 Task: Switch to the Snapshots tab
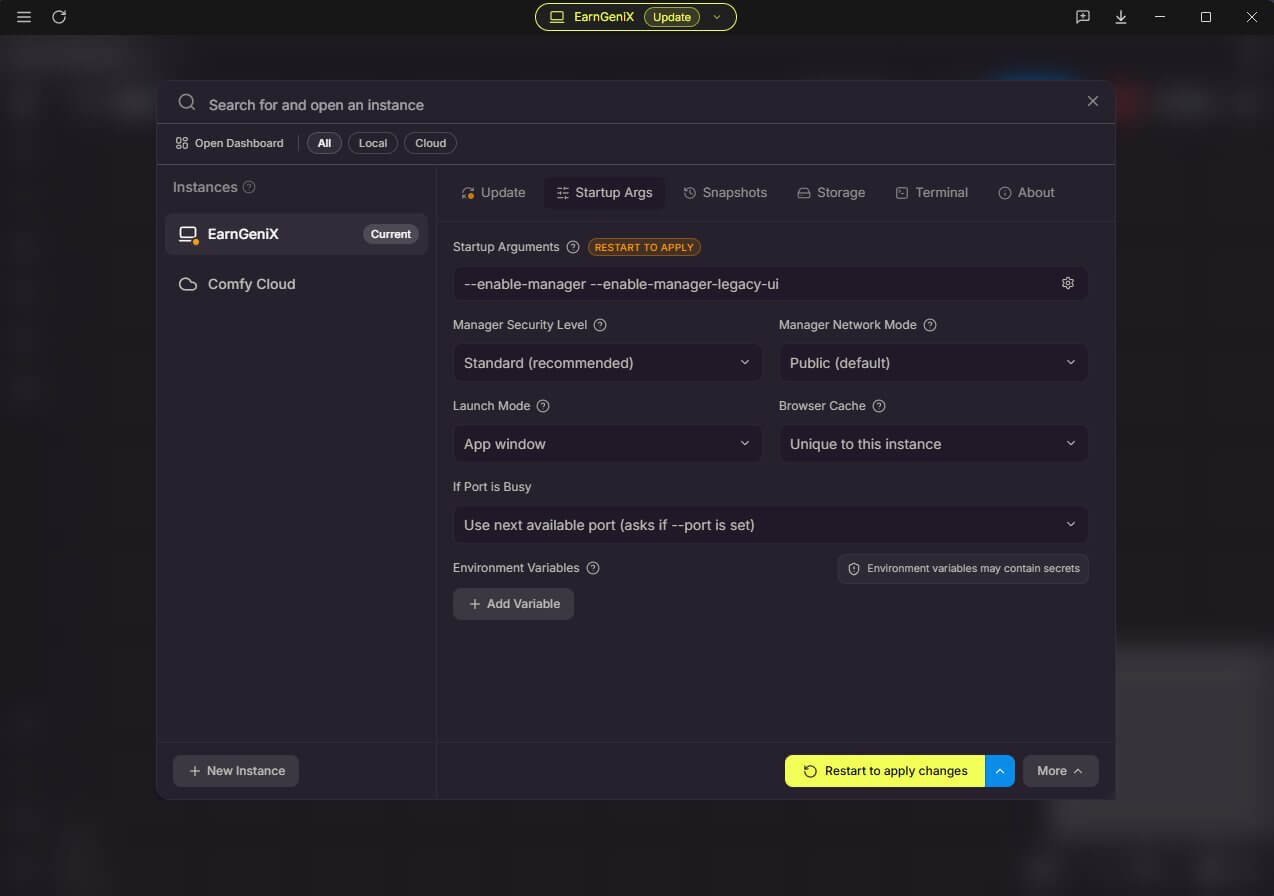pyautogui.click(x=725, y=193)
